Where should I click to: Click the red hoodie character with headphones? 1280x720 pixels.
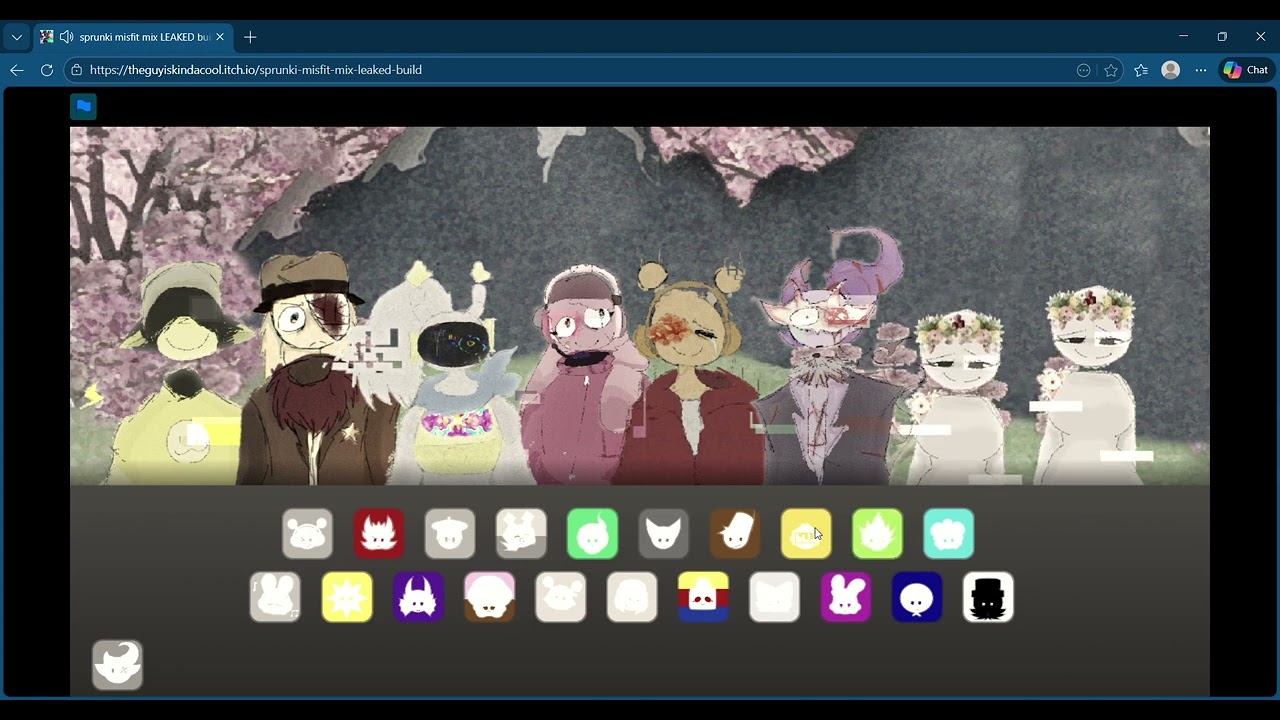click(x=692, y=374)
